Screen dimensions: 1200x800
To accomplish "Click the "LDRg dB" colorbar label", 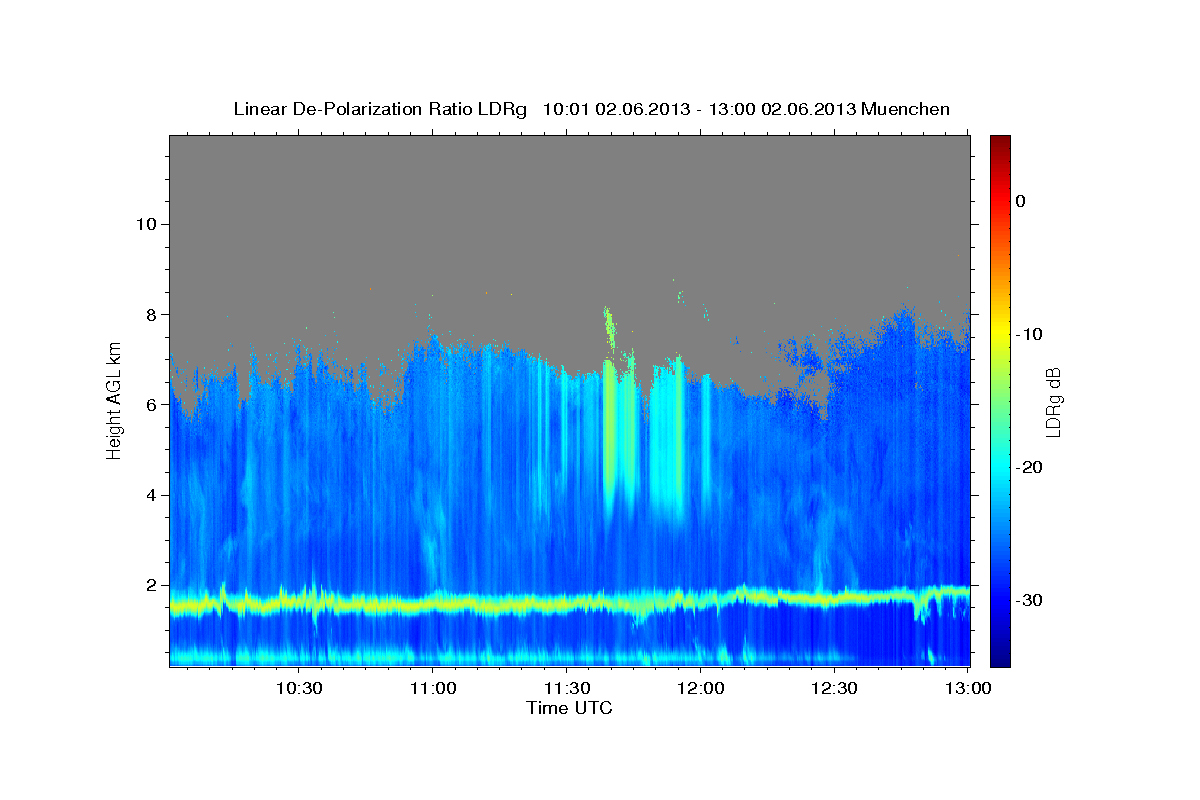I will (x=1053, y=402).
